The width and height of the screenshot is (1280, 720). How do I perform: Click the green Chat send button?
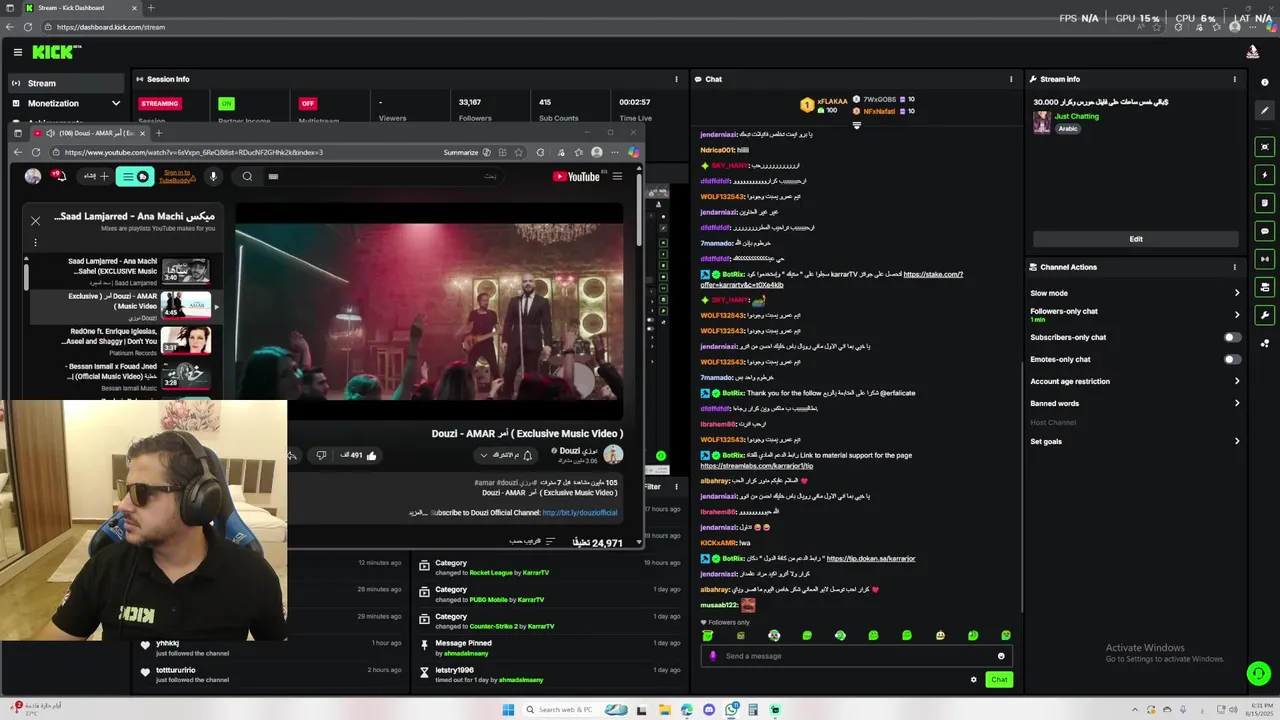(999, 680)
